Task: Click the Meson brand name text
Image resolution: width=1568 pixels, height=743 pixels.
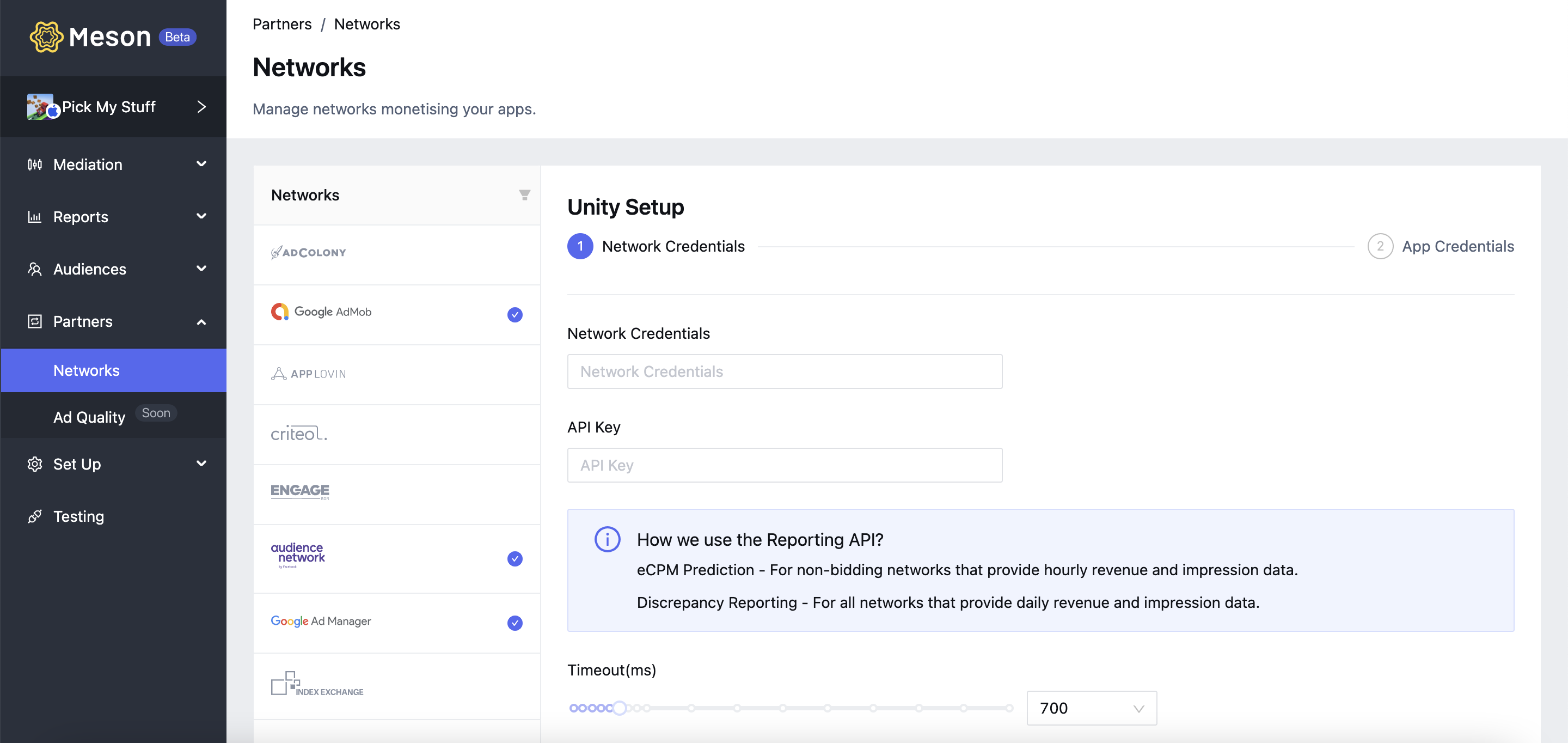Action: pos(109,37)
